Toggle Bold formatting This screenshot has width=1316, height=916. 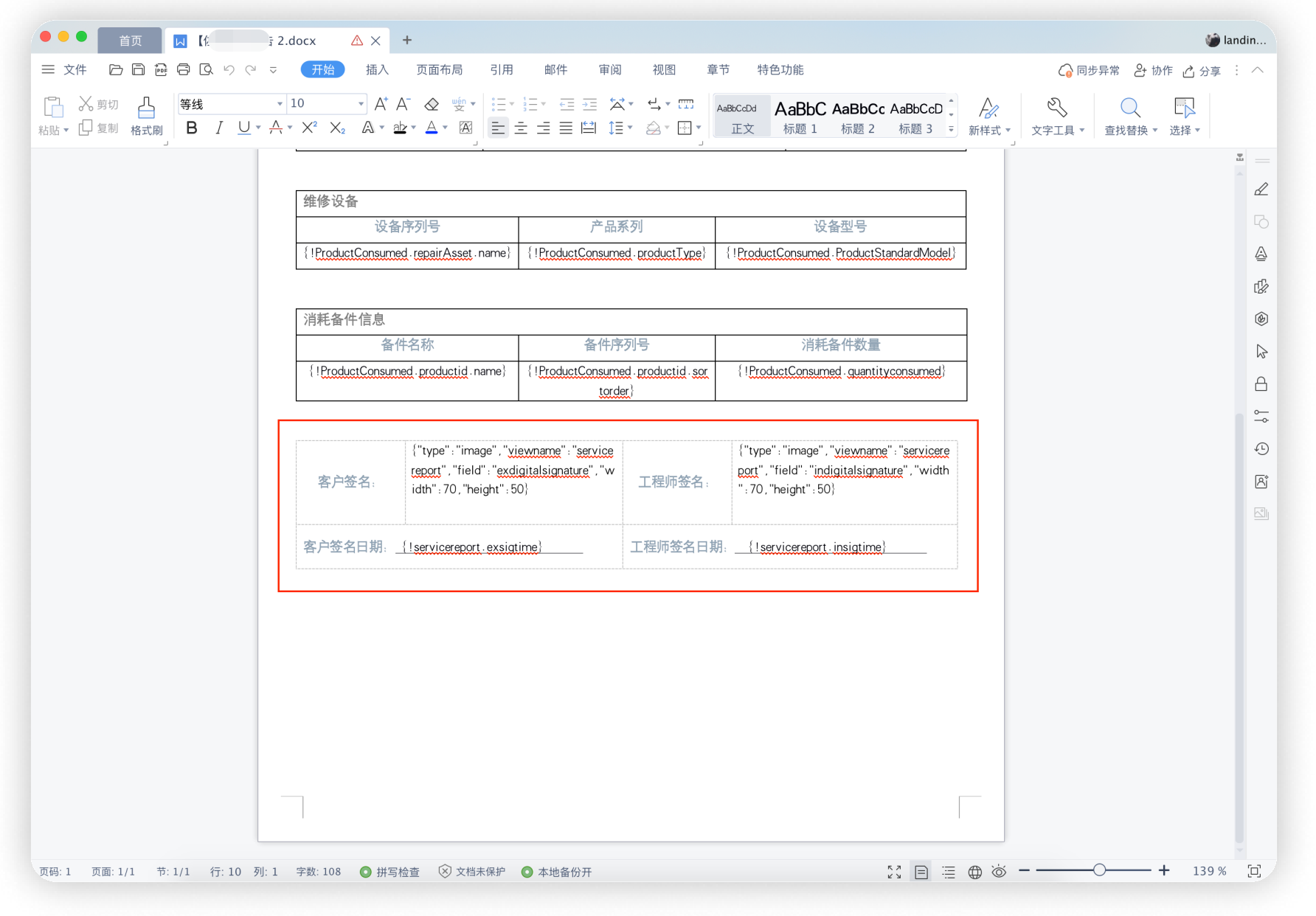[x=192, y=128]
